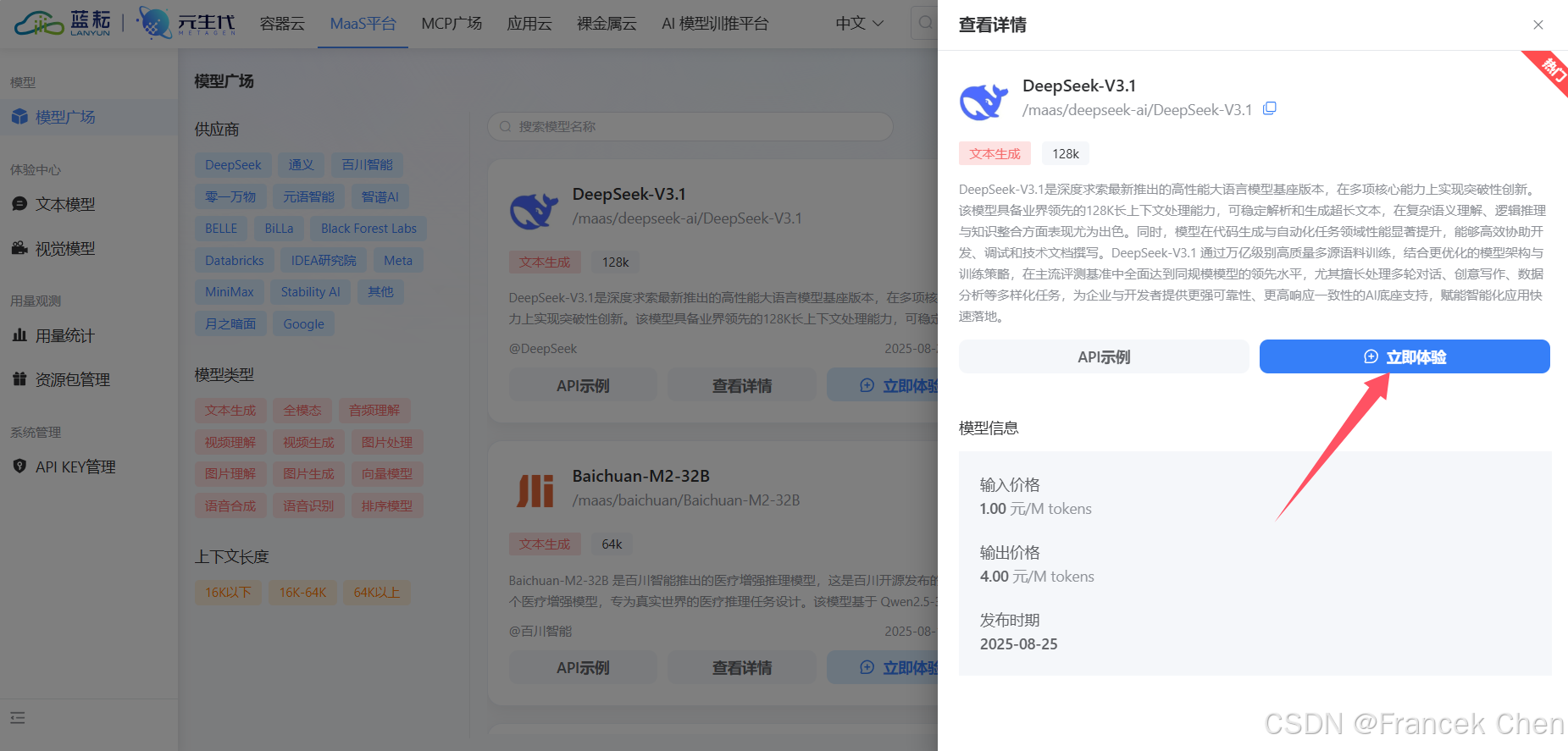Toggle the Meta provider filter
Viewport: 1568px width, 751px height.
pos(398,260)
